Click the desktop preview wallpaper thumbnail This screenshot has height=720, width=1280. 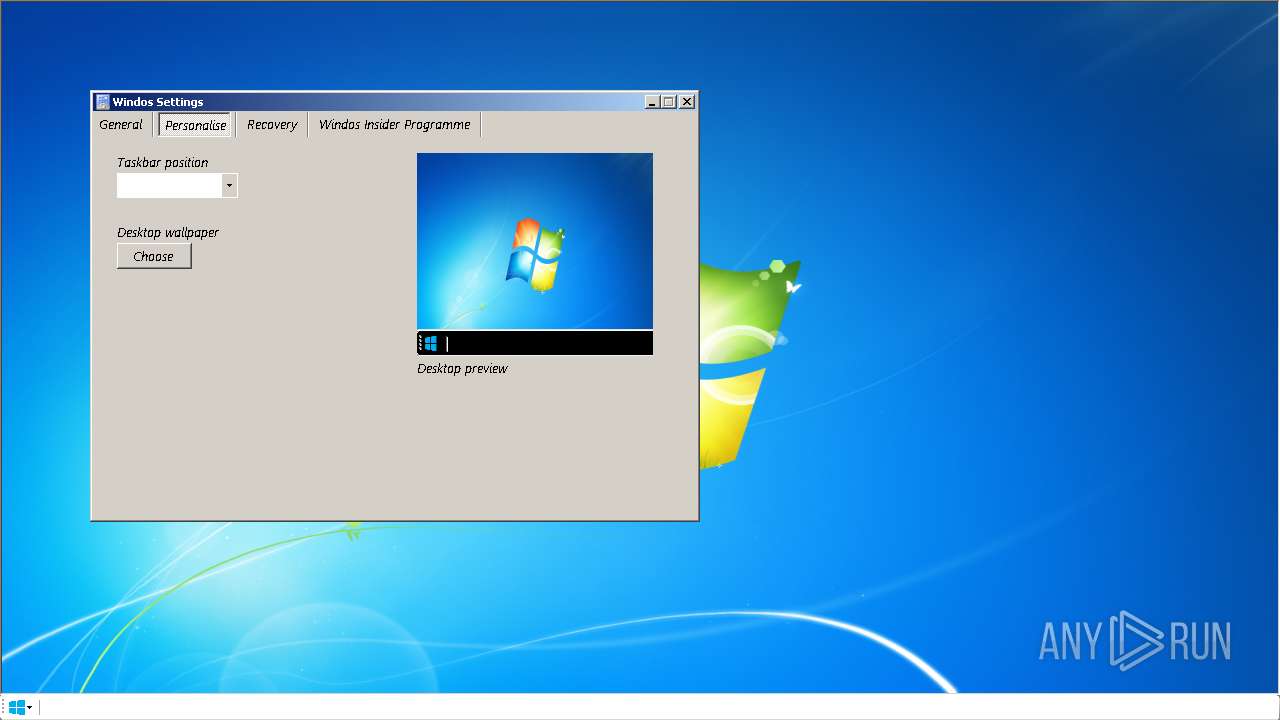(535, 241)
